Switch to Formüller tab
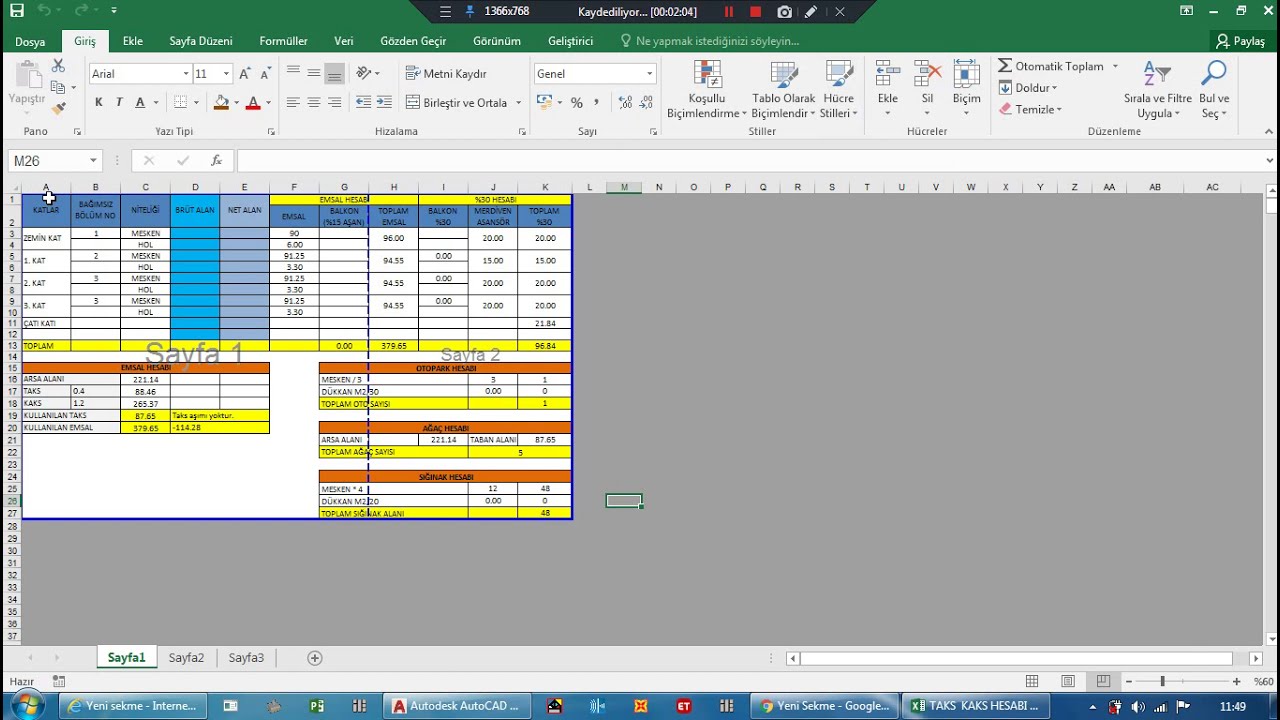1280x720 pixels. tap(284, 41)
